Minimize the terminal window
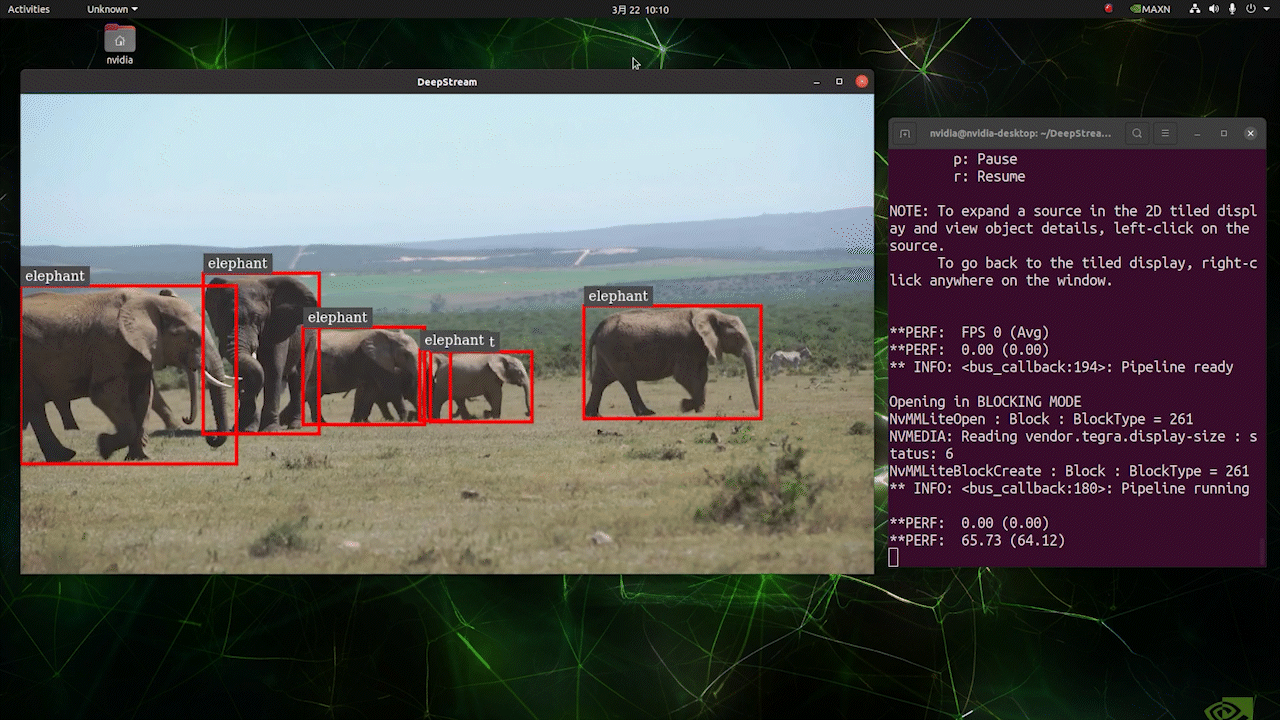This screenshot has width=1280, height=720. pyautogui.click(x=1197, y=133)
